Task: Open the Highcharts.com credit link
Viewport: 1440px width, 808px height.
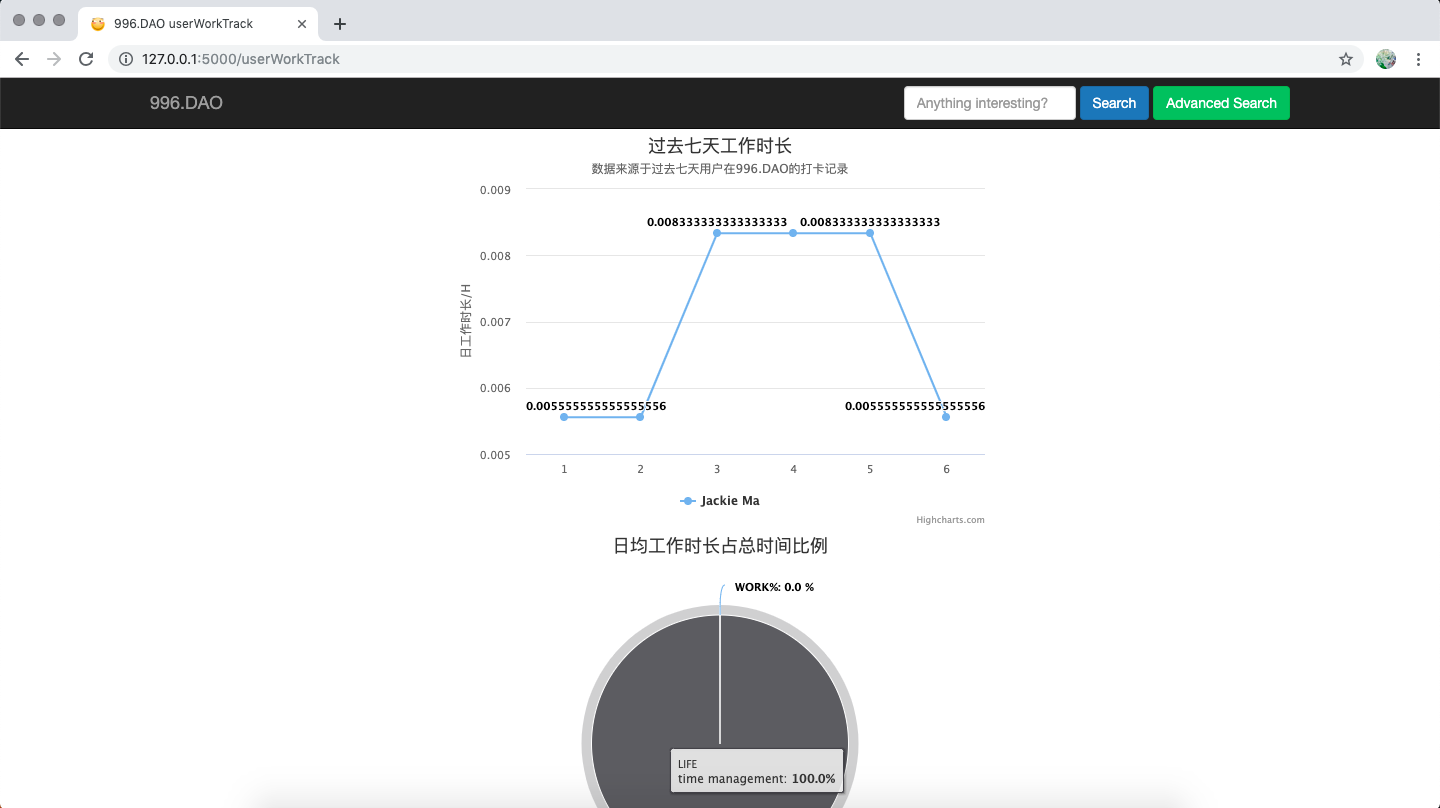Action: [950, 520]
